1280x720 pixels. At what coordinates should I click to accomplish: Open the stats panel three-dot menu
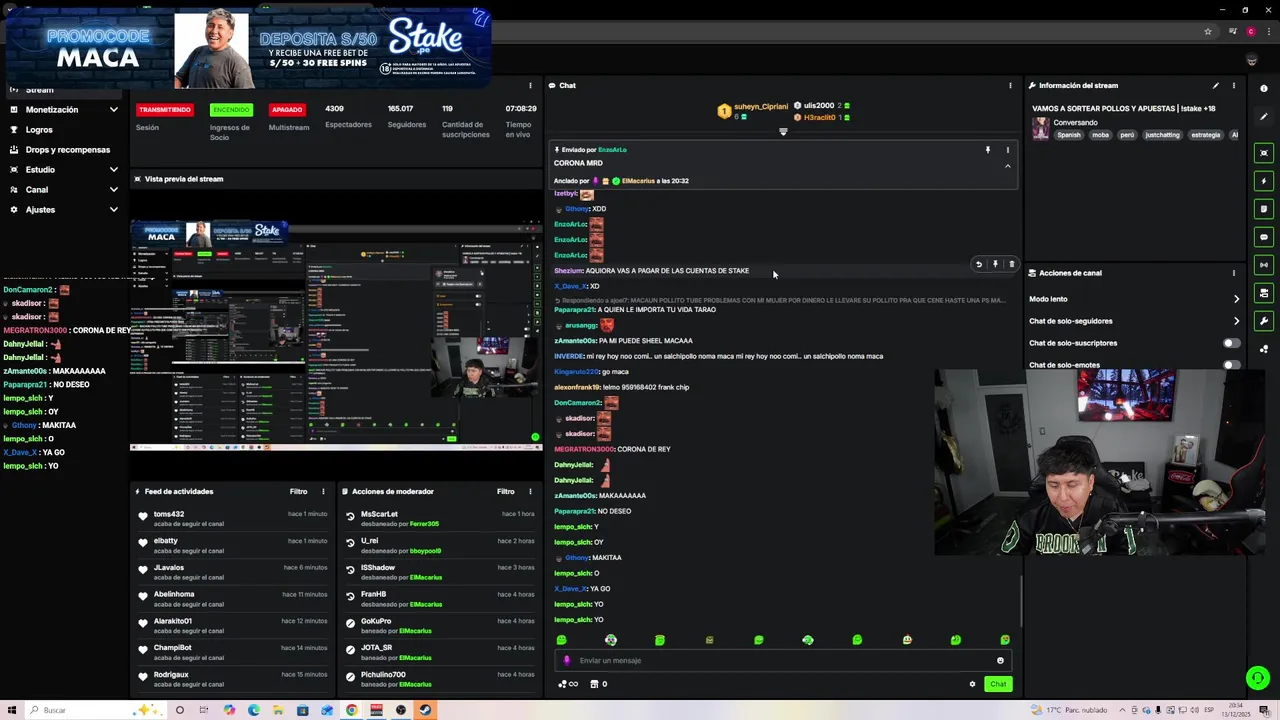click(530, 86)
